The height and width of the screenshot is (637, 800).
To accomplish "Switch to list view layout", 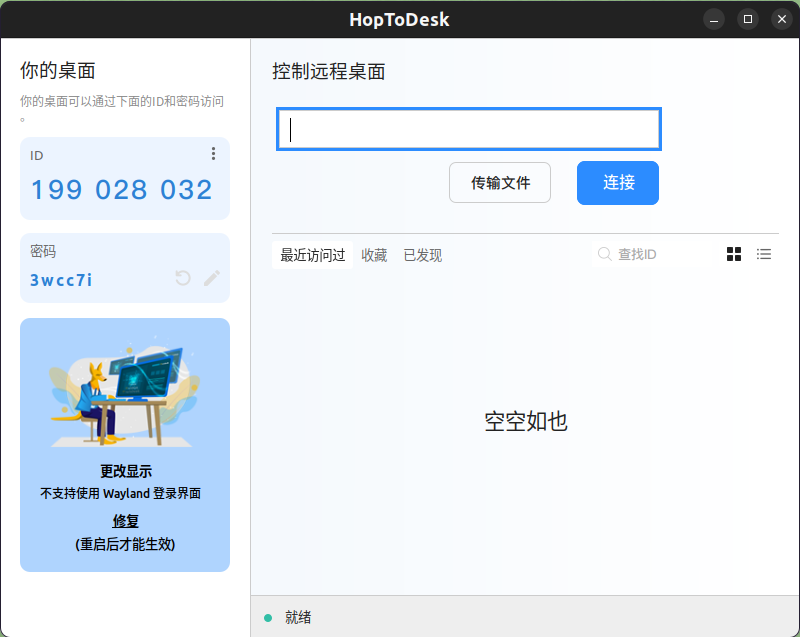I will pos(764,254).
